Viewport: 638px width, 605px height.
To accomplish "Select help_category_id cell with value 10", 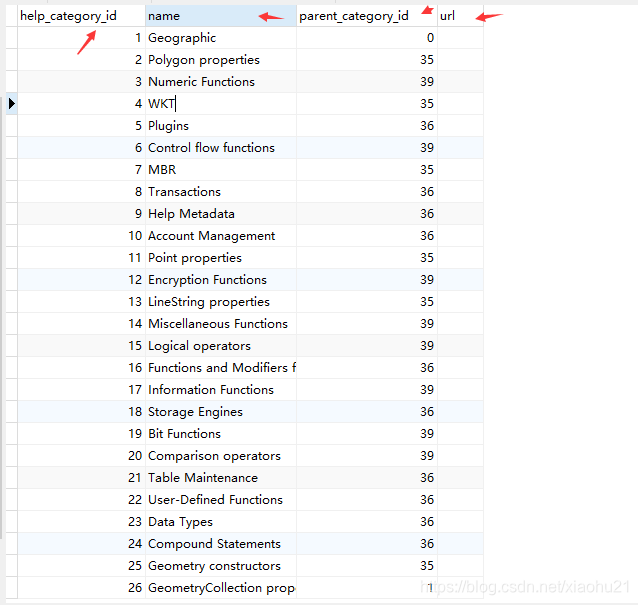I will click(x=81, y=236).
